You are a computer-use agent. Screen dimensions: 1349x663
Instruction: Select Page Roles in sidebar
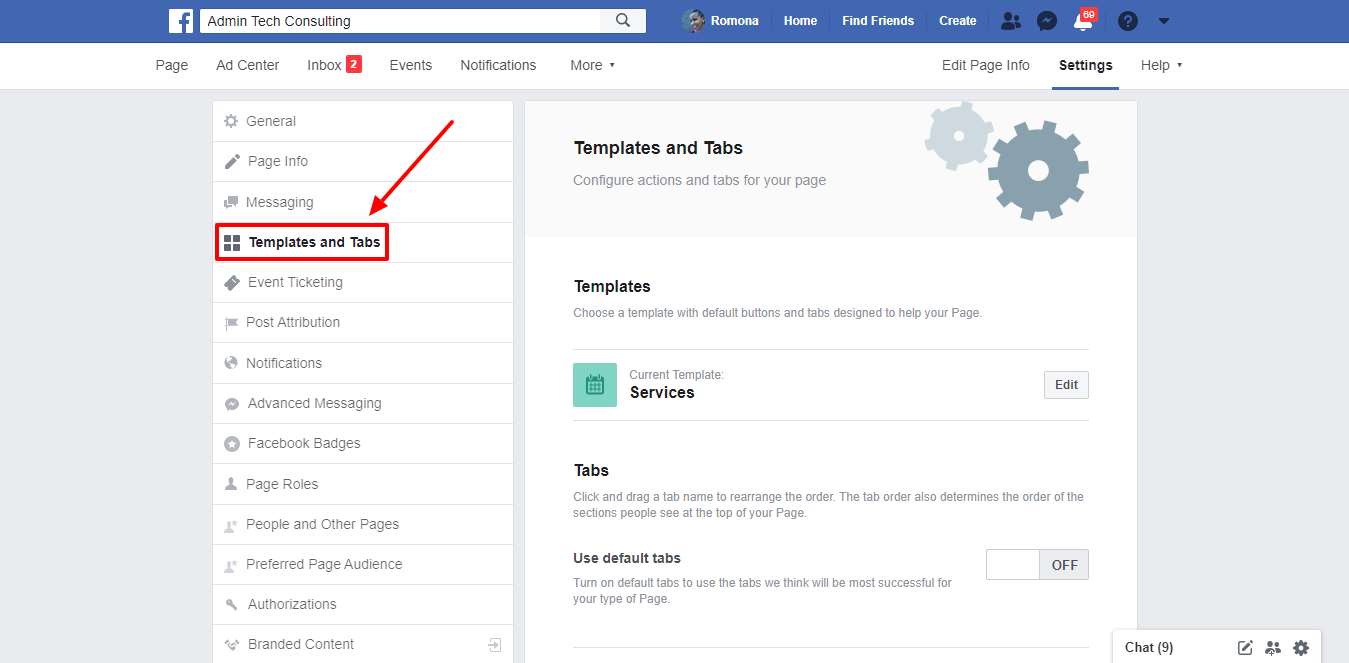pyautogui.click(x=363, y=484)
